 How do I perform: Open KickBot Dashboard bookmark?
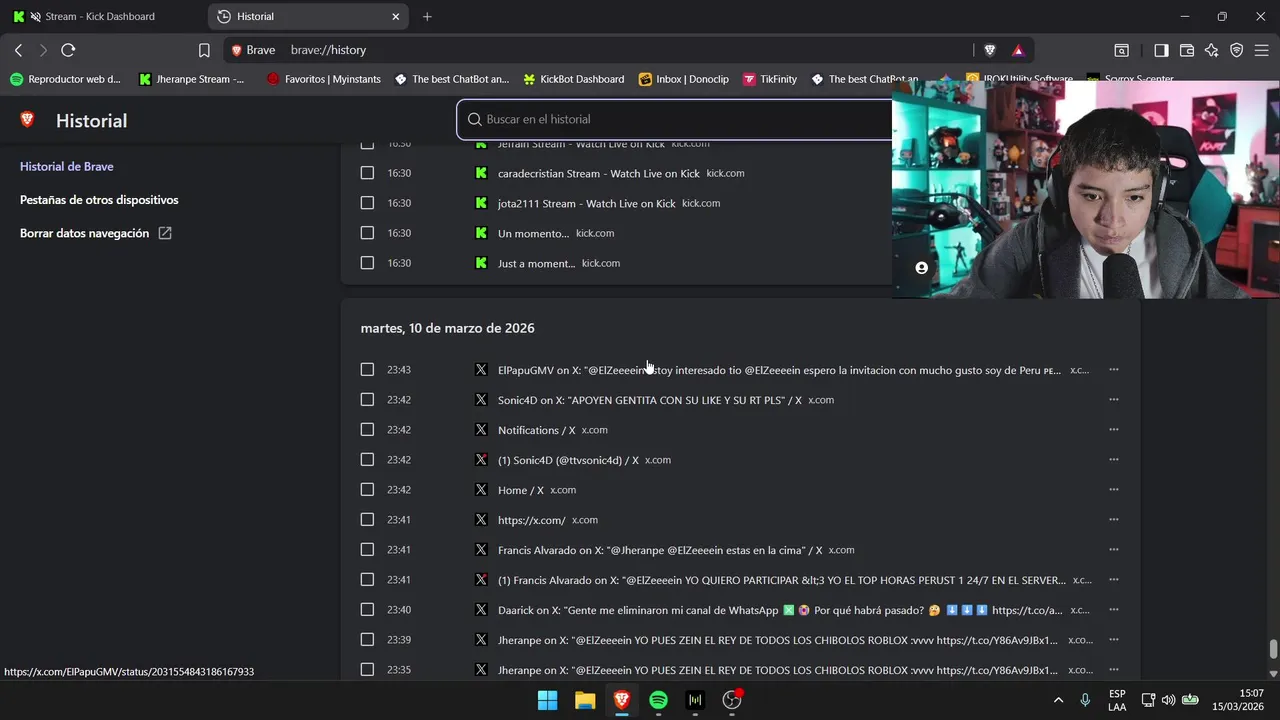tap(573, 79)
